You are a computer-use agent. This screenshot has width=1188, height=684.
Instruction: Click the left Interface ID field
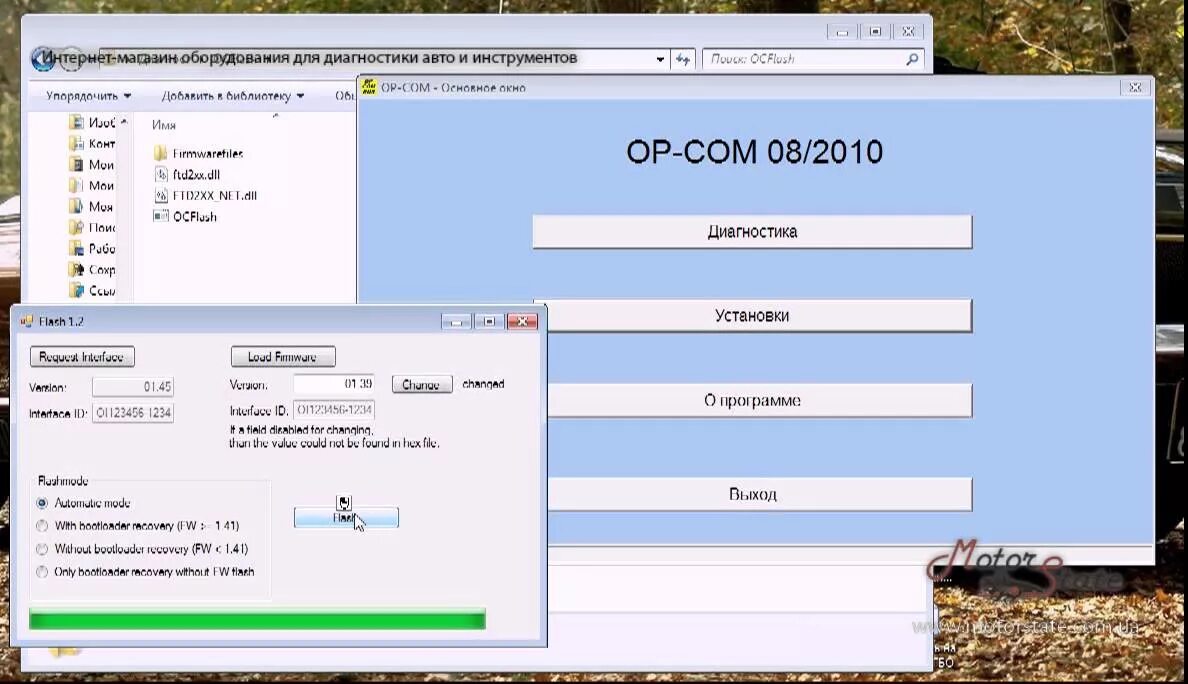tap(133, 413)
